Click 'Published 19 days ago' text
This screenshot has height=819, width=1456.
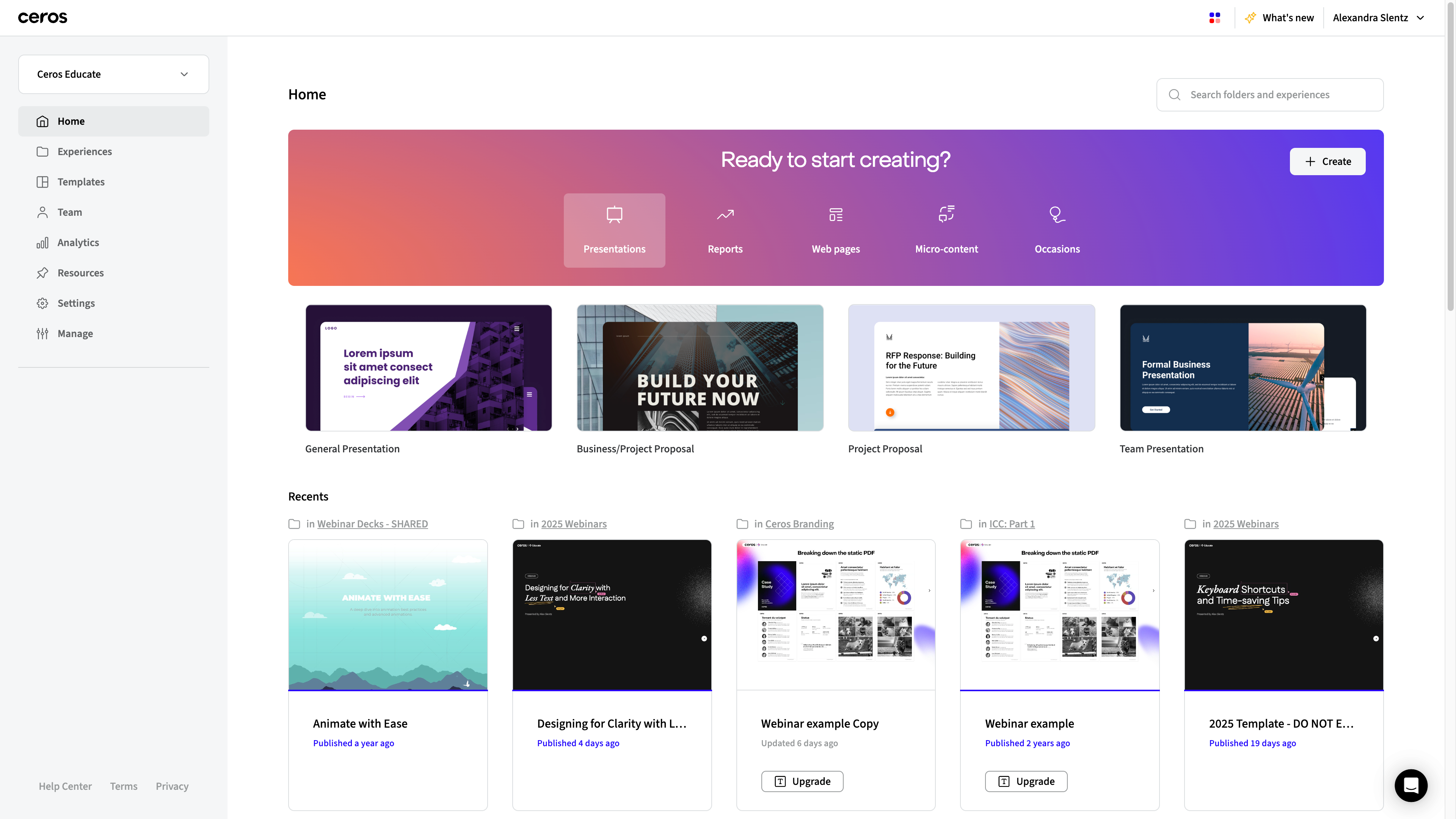click(x=1252, y=743)
